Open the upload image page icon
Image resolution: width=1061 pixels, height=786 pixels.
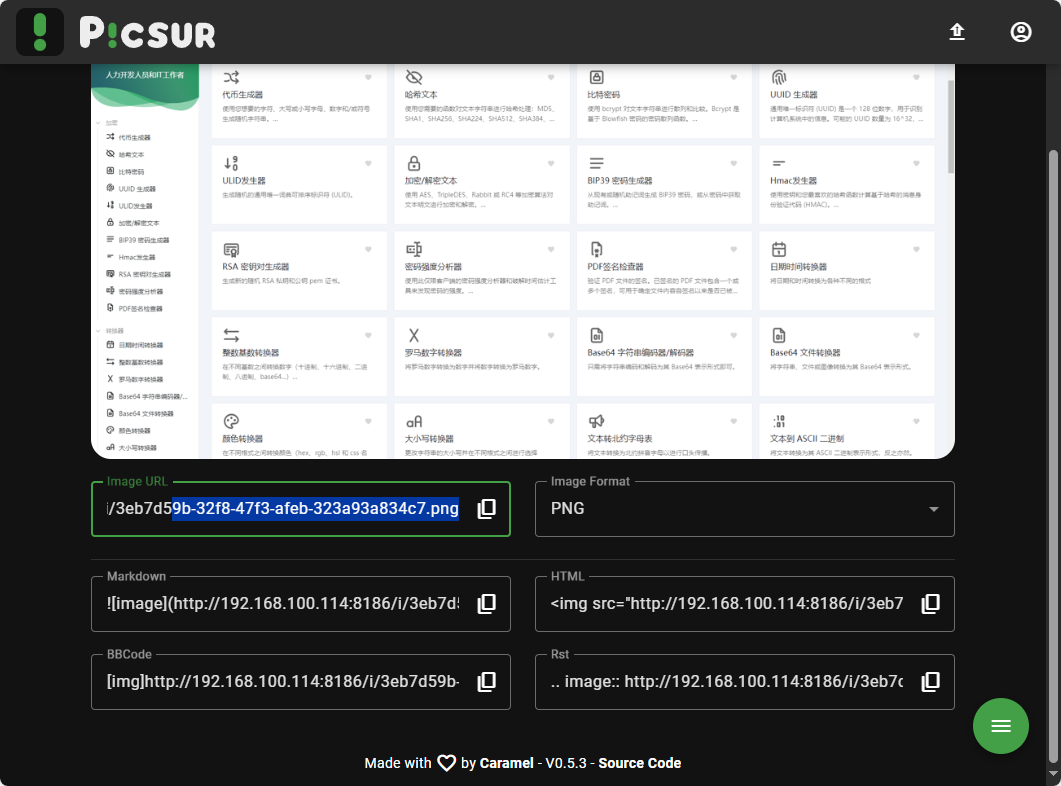pyautogui.click(x=957, y=32)
